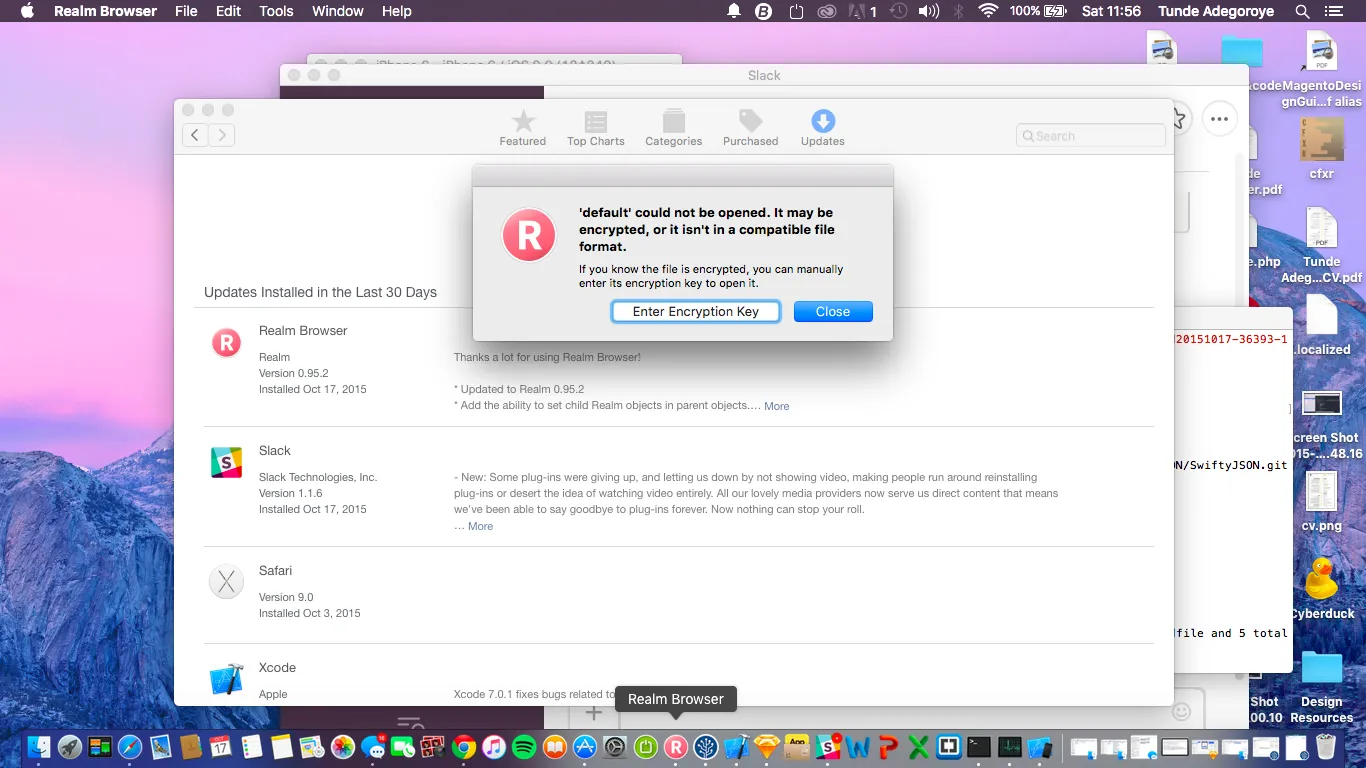
Task: Select the cfxr desktop icon
Action: [x=1322, y=148]
